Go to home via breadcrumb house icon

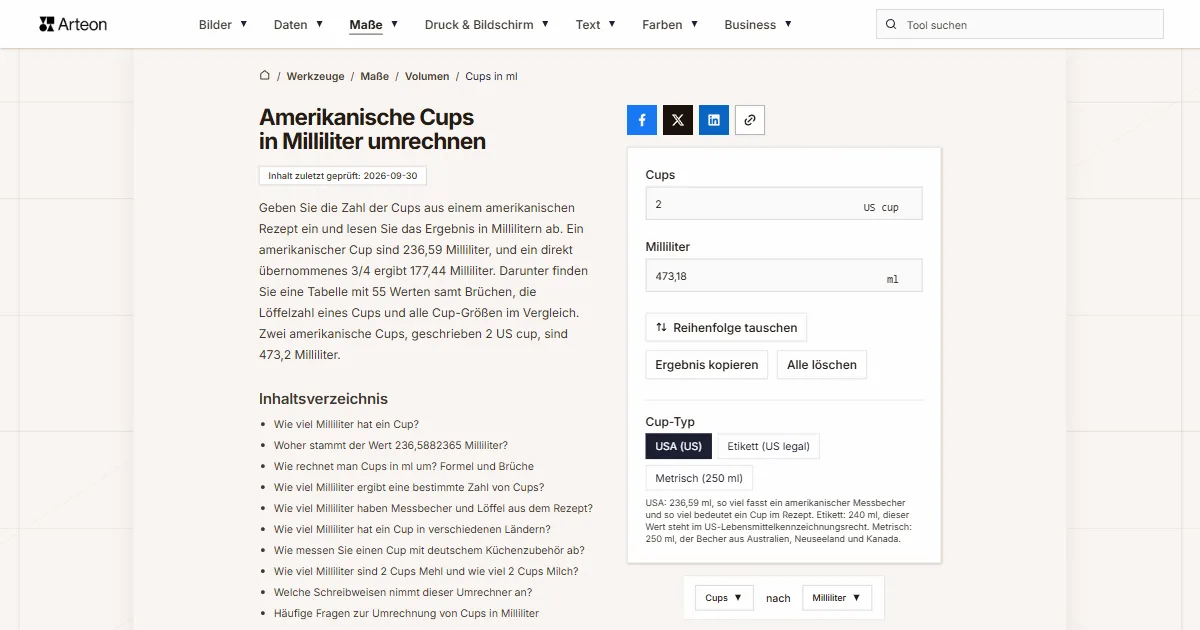click(x=265, y=76)
